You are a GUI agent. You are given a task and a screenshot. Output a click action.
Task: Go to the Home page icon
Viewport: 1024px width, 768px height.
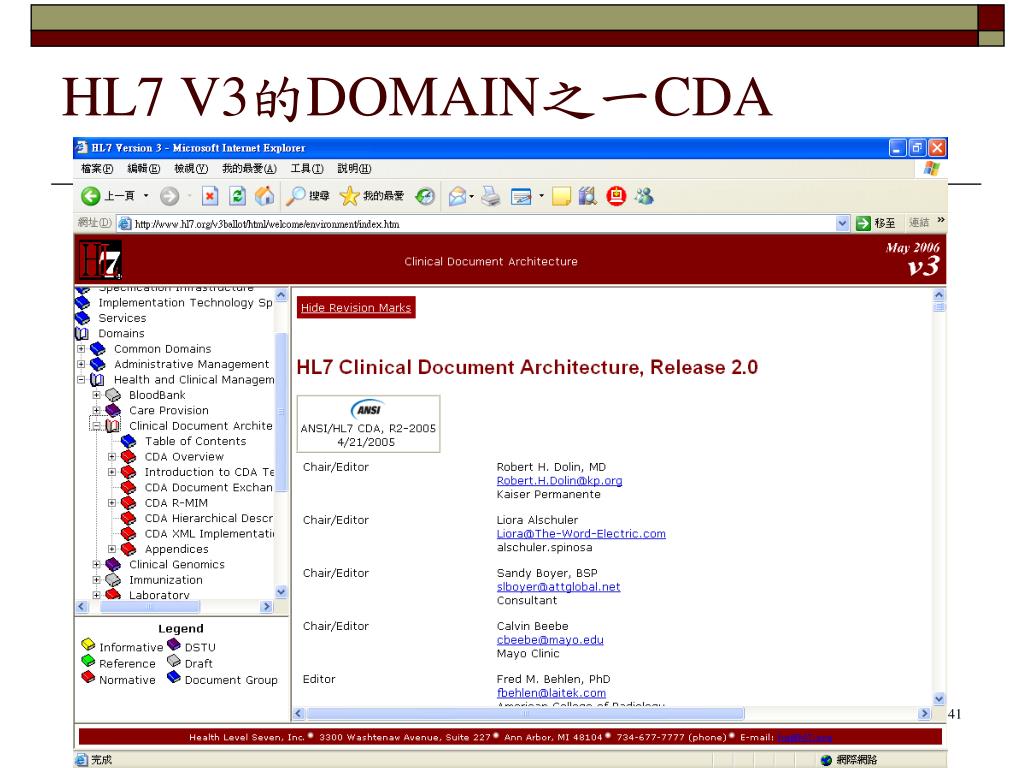pos(264,196)
